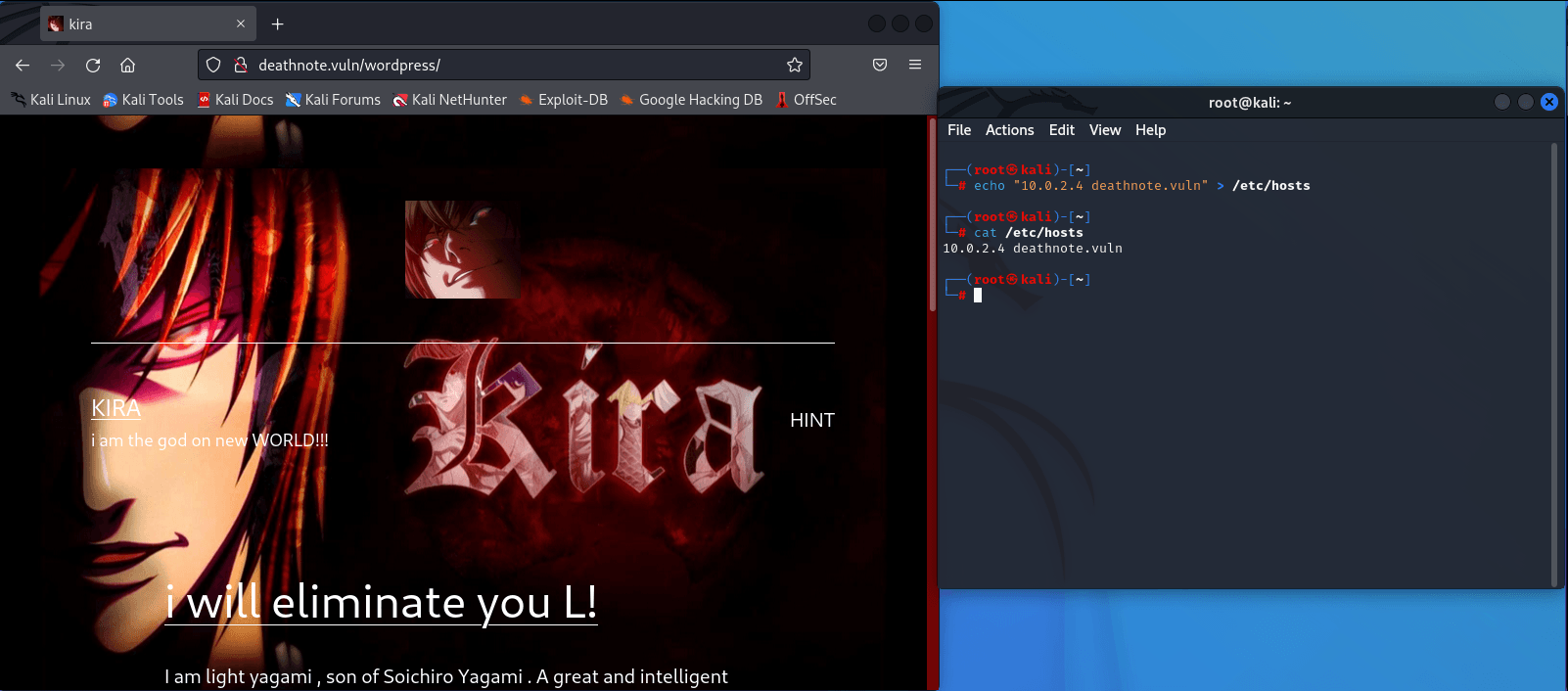Focus the address bar showing deathnote.vuln/wordpress/
This screenshot has width=1568, height=691.
[504, 65]
